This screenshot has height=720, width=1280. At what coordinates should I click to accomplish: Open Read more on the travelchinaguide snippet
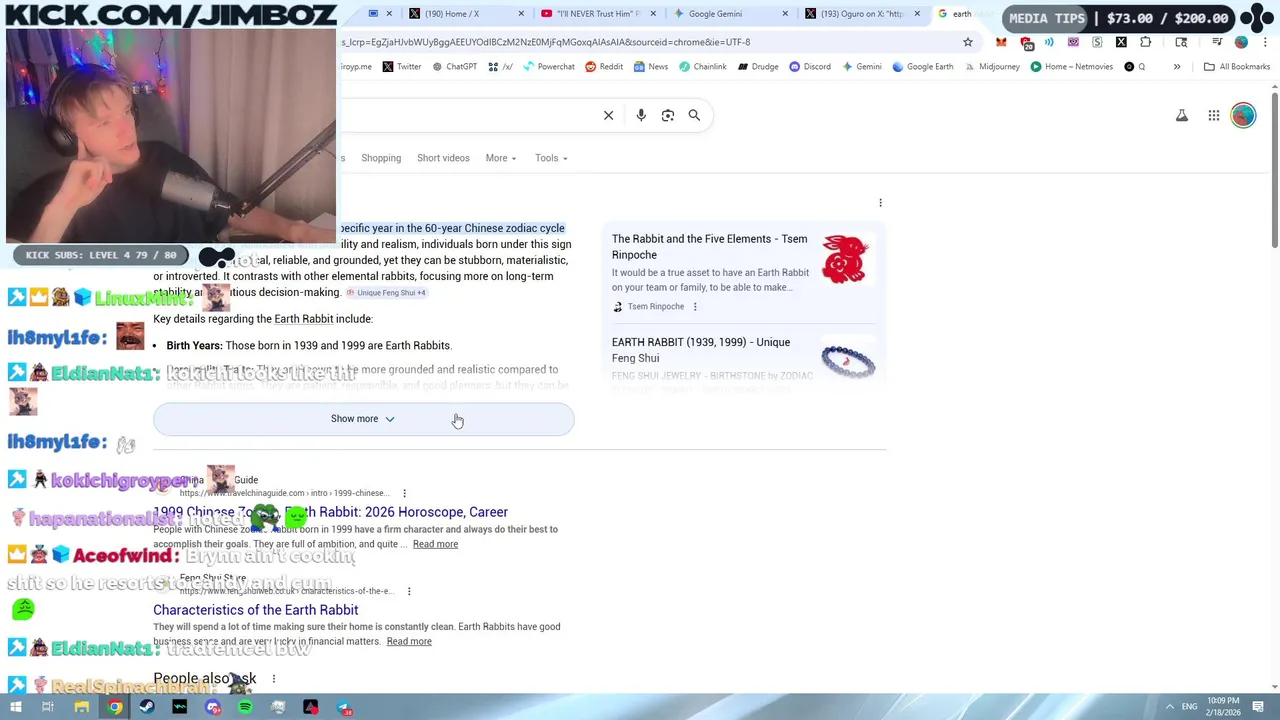(435, 544)
